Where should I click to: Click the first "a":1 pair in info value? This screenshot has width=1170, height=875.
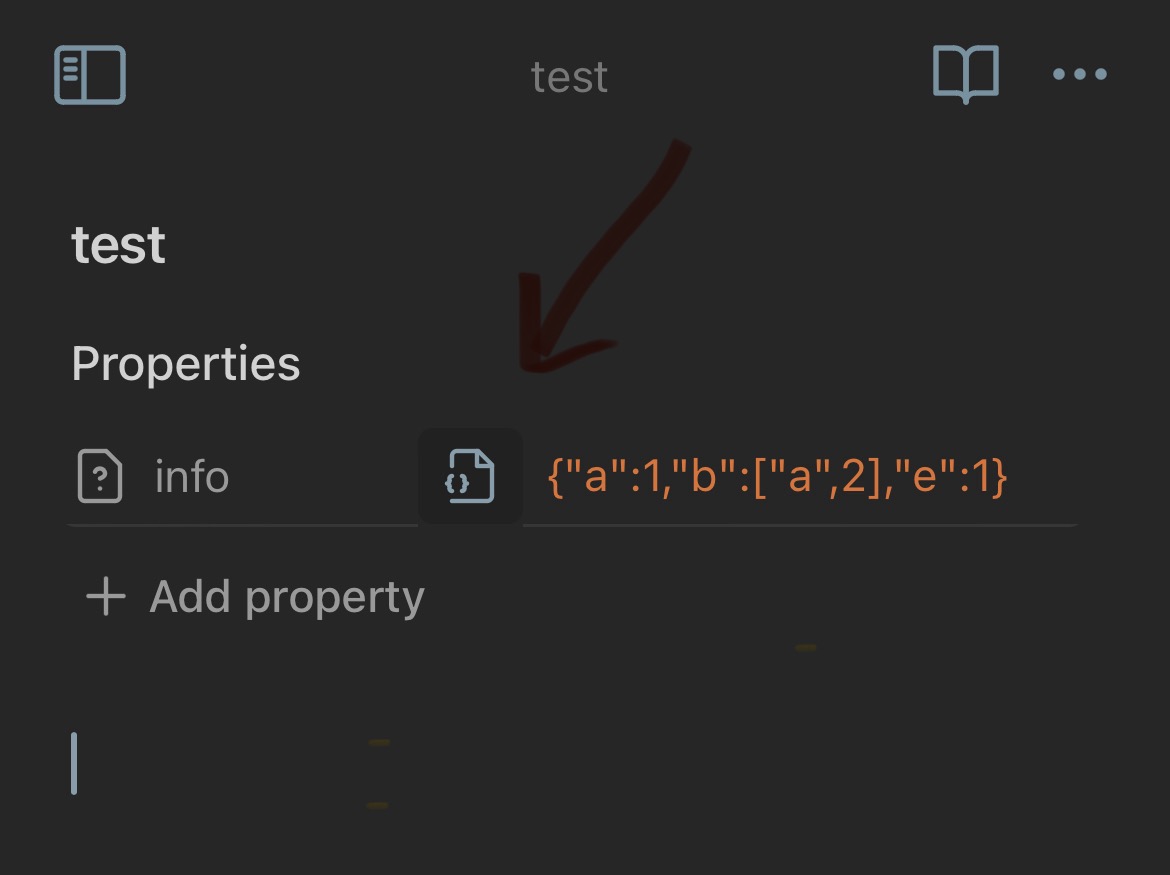click(x=613, y=476)
